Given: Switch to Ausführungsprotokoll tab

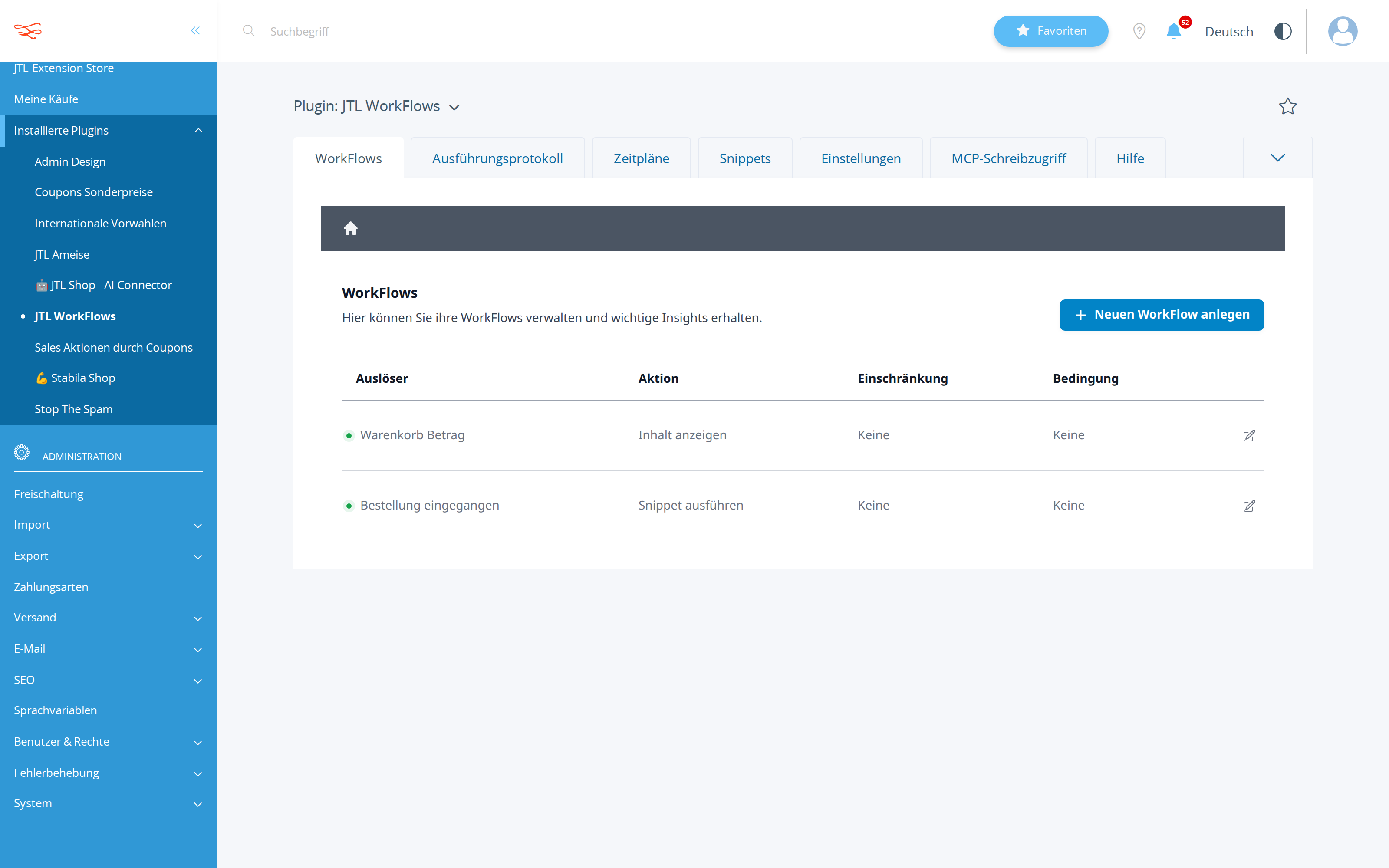Looking at the screenshot, I should point(497,158).
